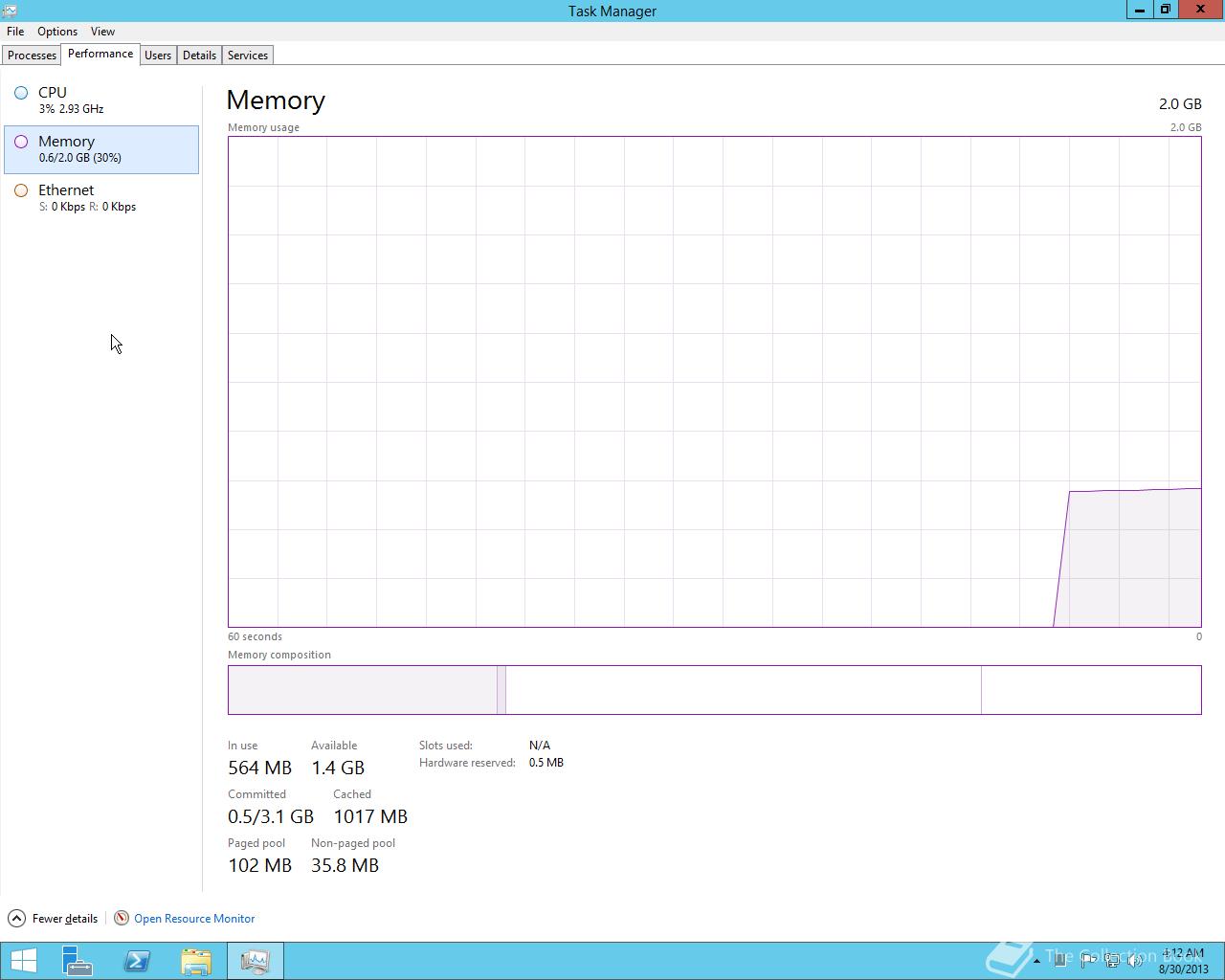
Task: Click the Hardware reserved value 0.5 MB
Action: 546,763
